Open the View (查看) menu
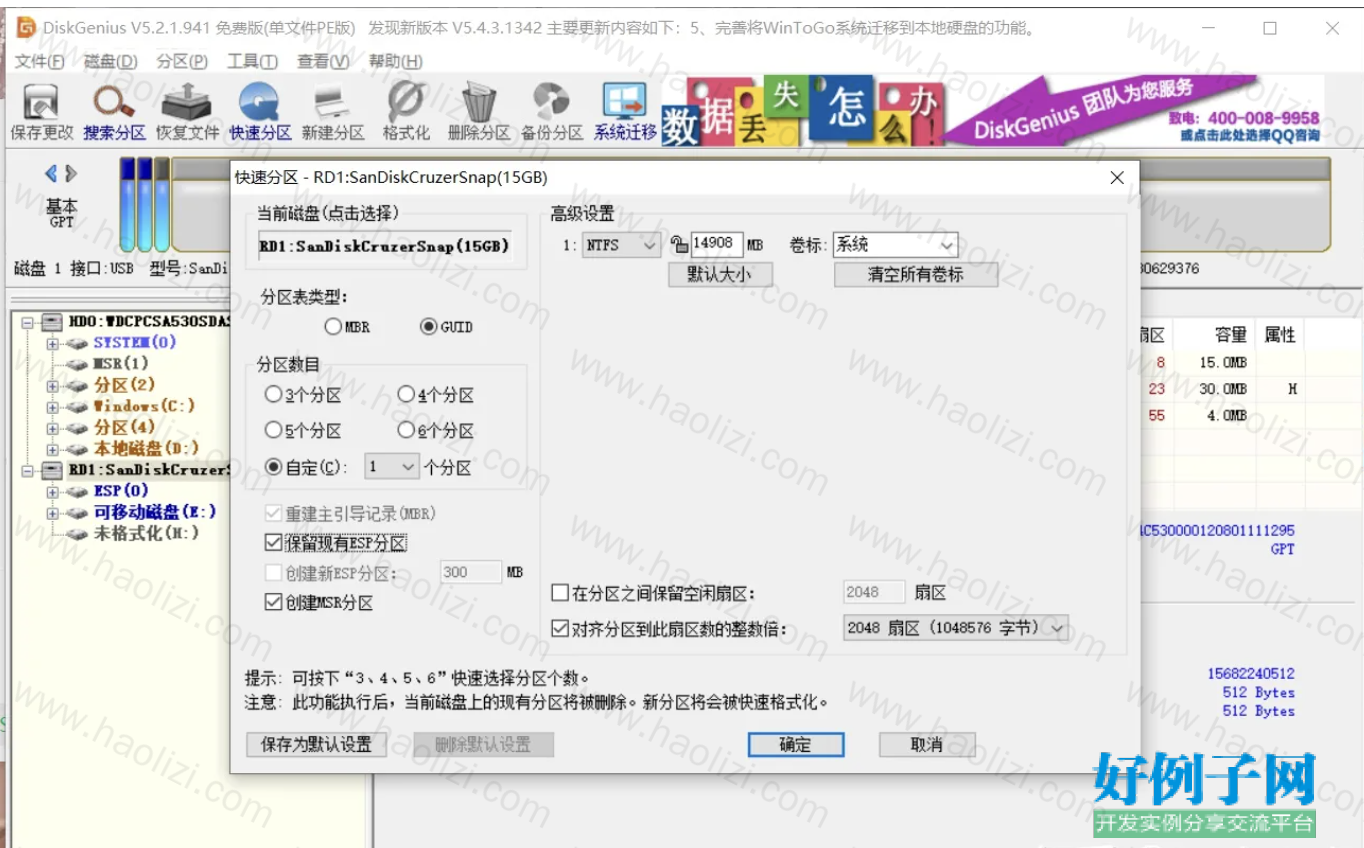Viewport: 1364px width, 848px height. pyautogui.click(x=323, y=62)
